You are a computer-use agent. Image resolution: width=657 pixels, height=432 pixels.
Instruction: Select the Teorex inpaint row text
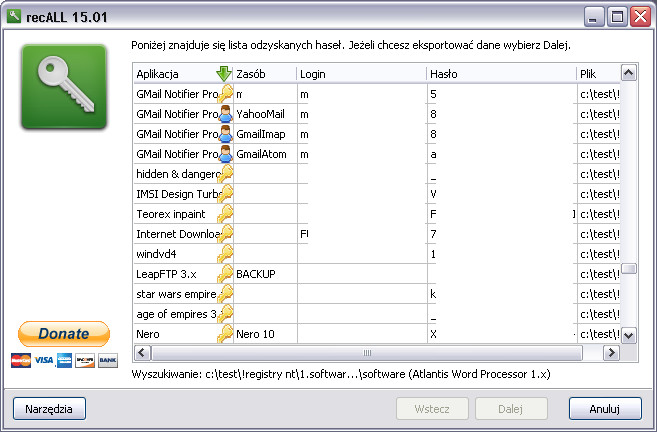(171, 214)
